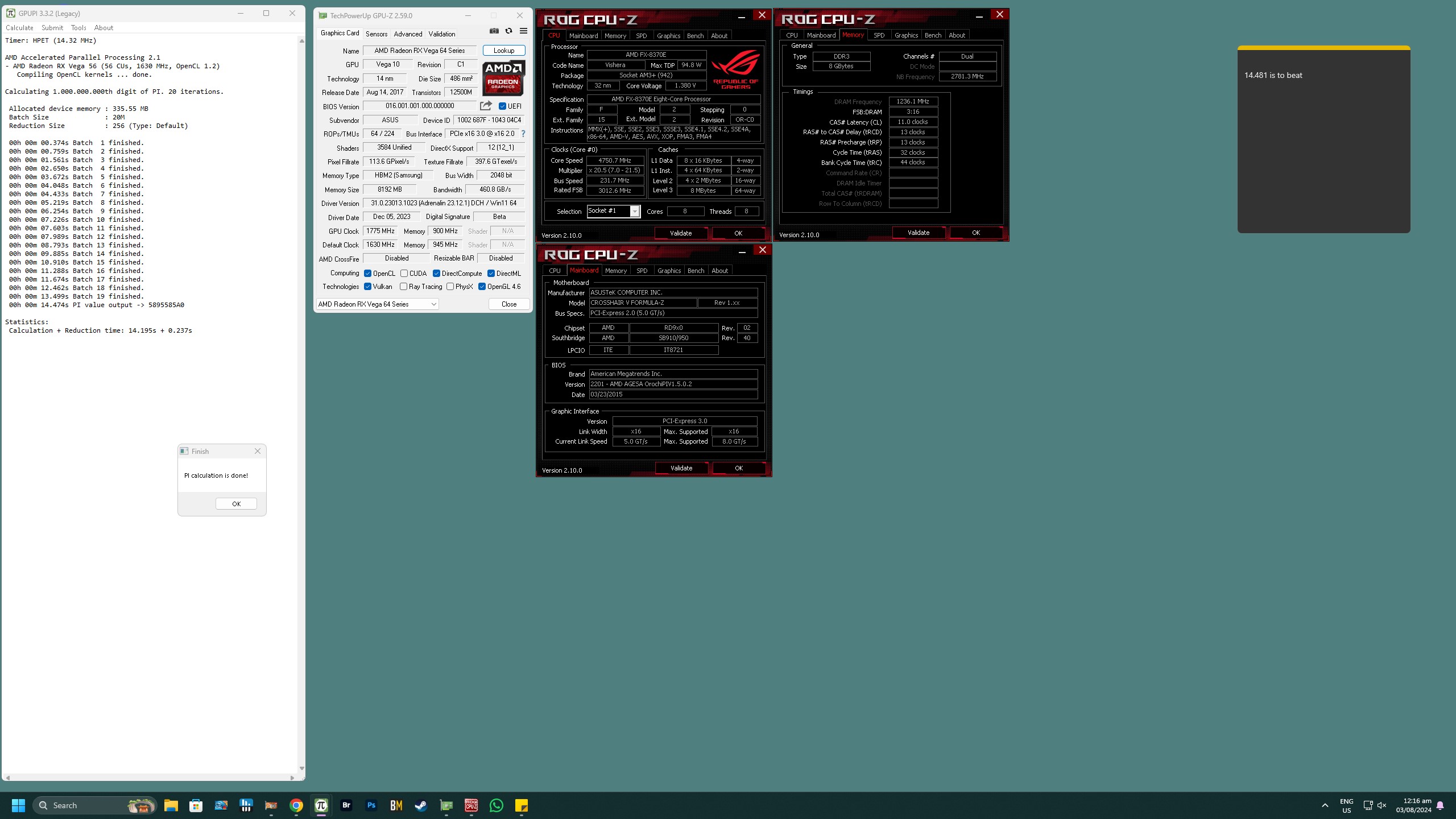Viewport: 1456px width, 819px height.
Task: Toggle the OpenGL 4.6 checkbox
Action: (x=482, y=287)
